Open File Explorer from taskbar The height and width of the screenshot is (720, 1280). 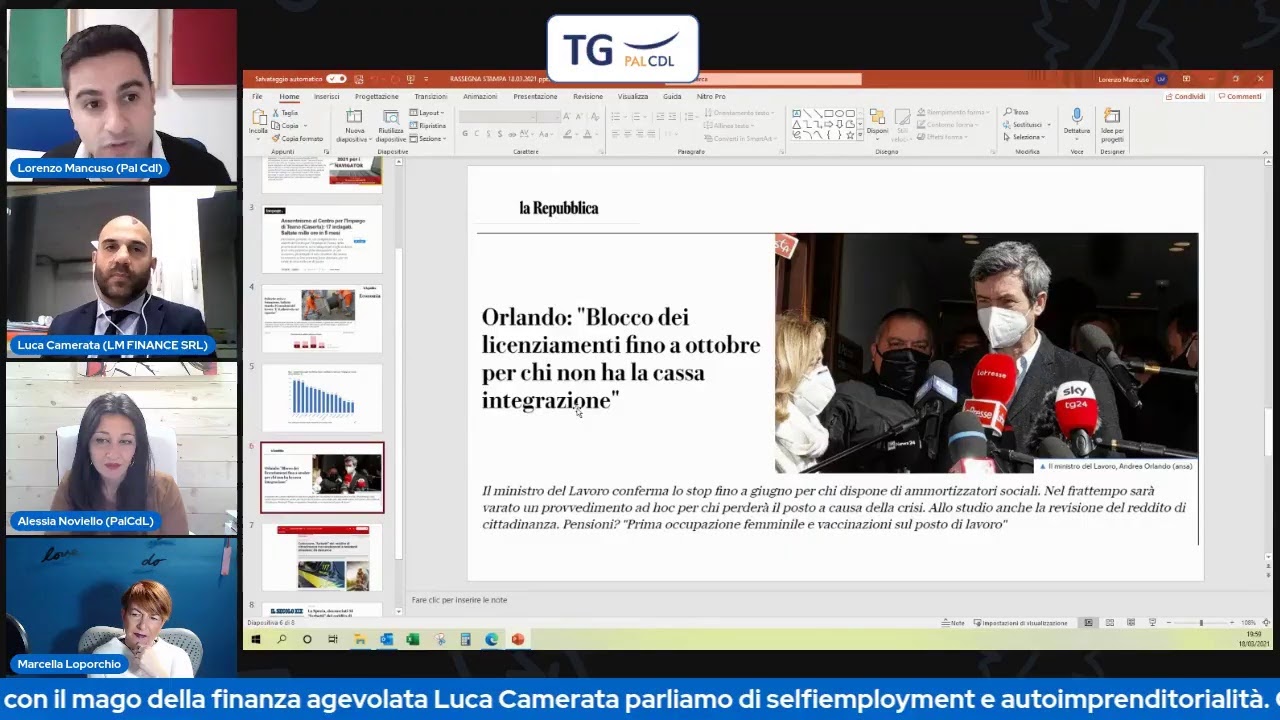click(360, 639)
